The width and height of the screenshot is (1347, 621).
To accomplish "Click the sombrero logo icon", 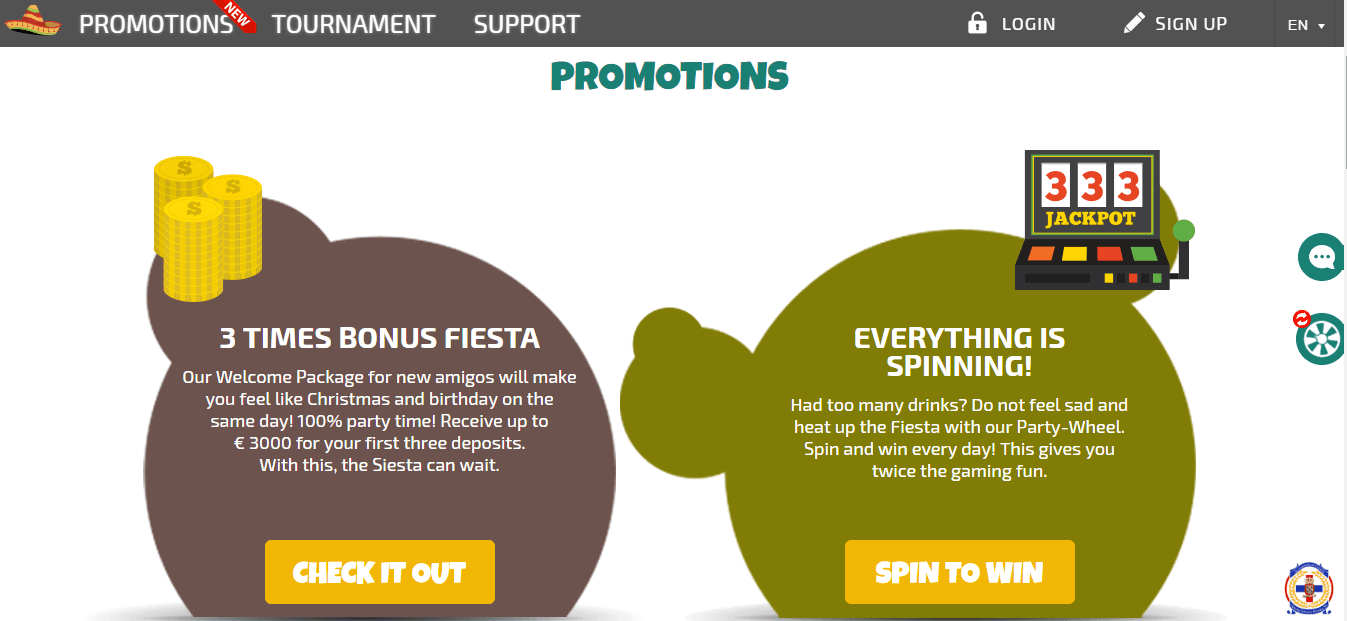I will pyautogui.click(x=33, y=21).
